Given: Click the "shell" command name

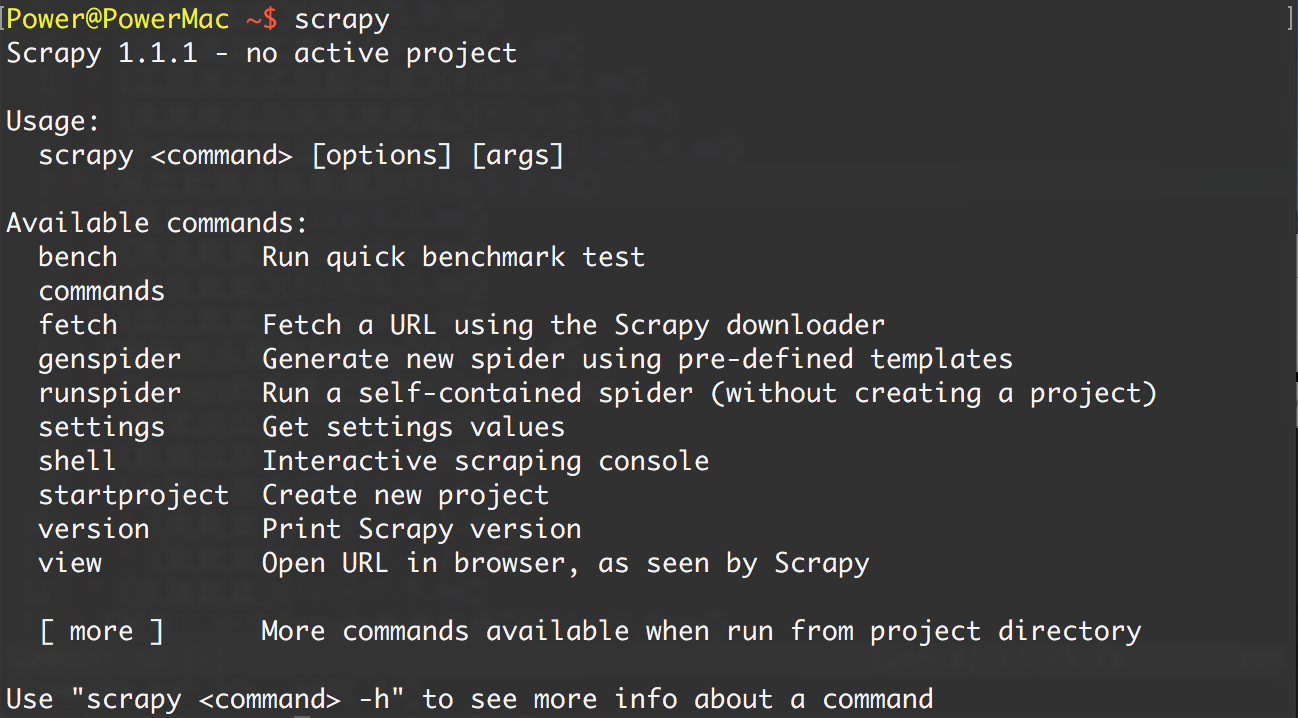Looking at the screenshot, I should point(78,461).
